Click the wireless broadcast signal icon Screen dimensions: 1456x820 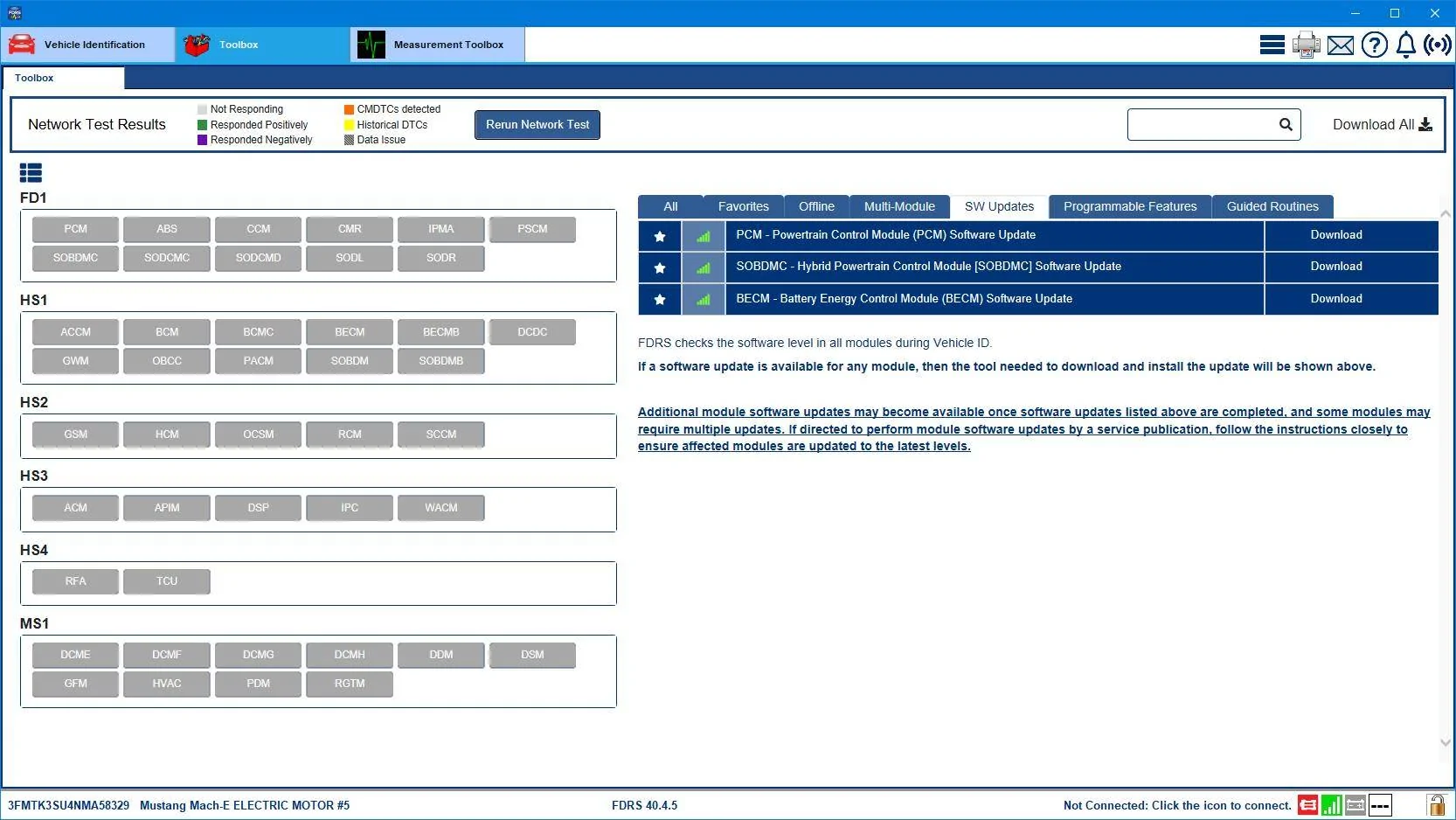tap(1438, 45)
